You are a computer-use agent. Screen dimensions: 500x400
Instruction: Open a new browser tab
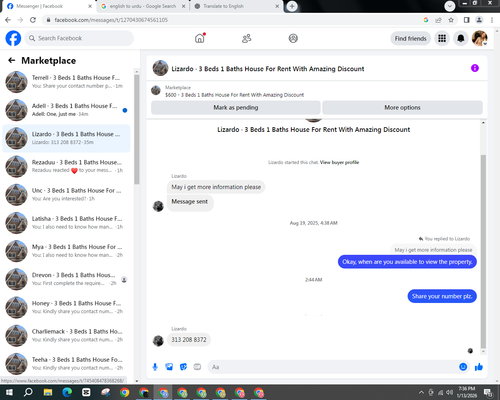(292, 6)
